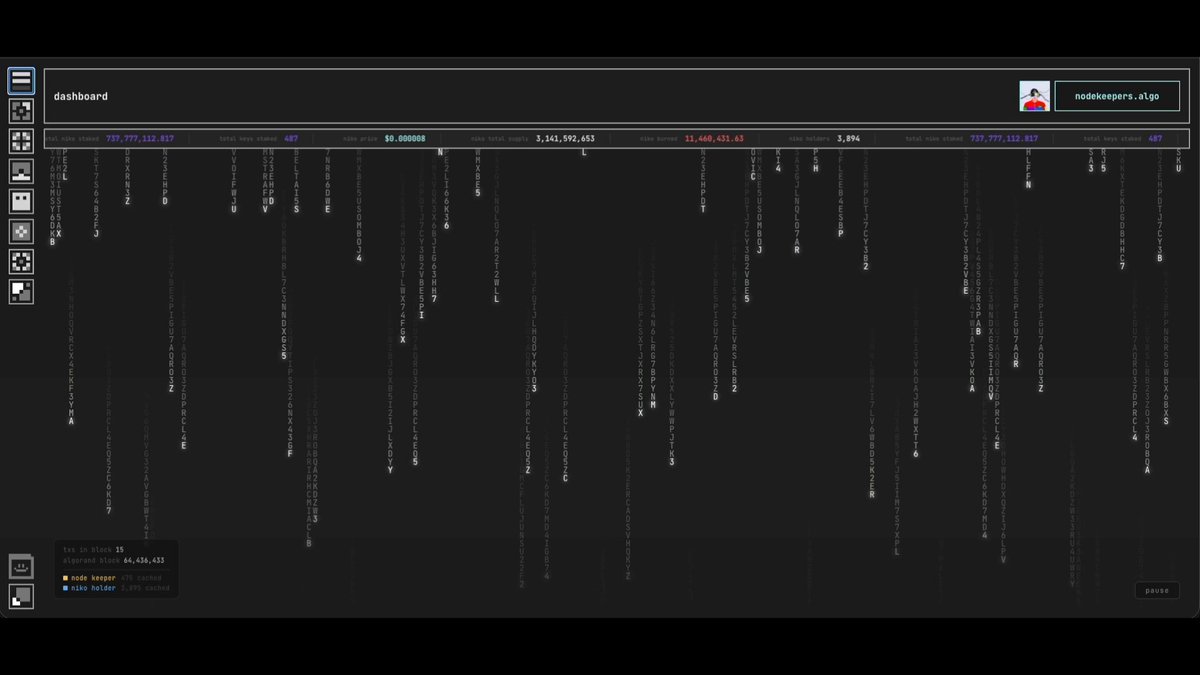Select the diamond-dots sidebar icon
The width and height of the screenshot is (1200, 675).
pos(21,232)
